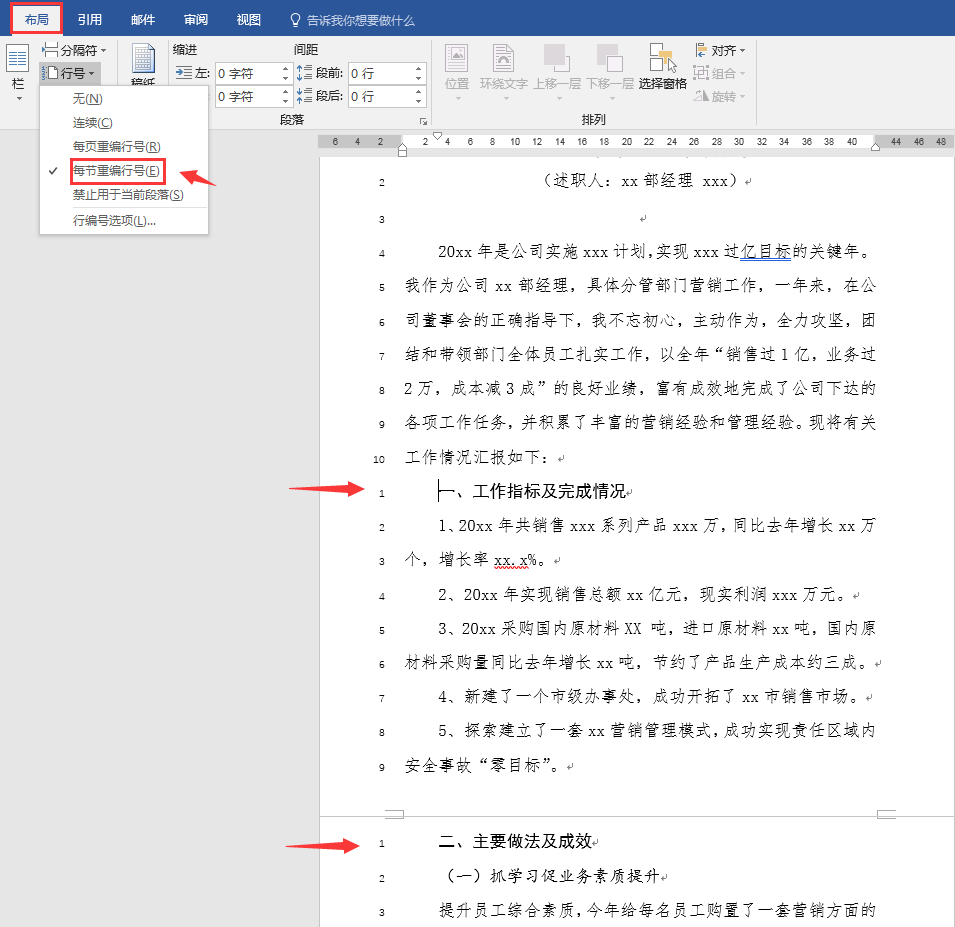Image resolution: width=955 pixels, height=927 pixels.
Task: Click the 段后 spacing-after icon
Action: click(x=304, y=96)
